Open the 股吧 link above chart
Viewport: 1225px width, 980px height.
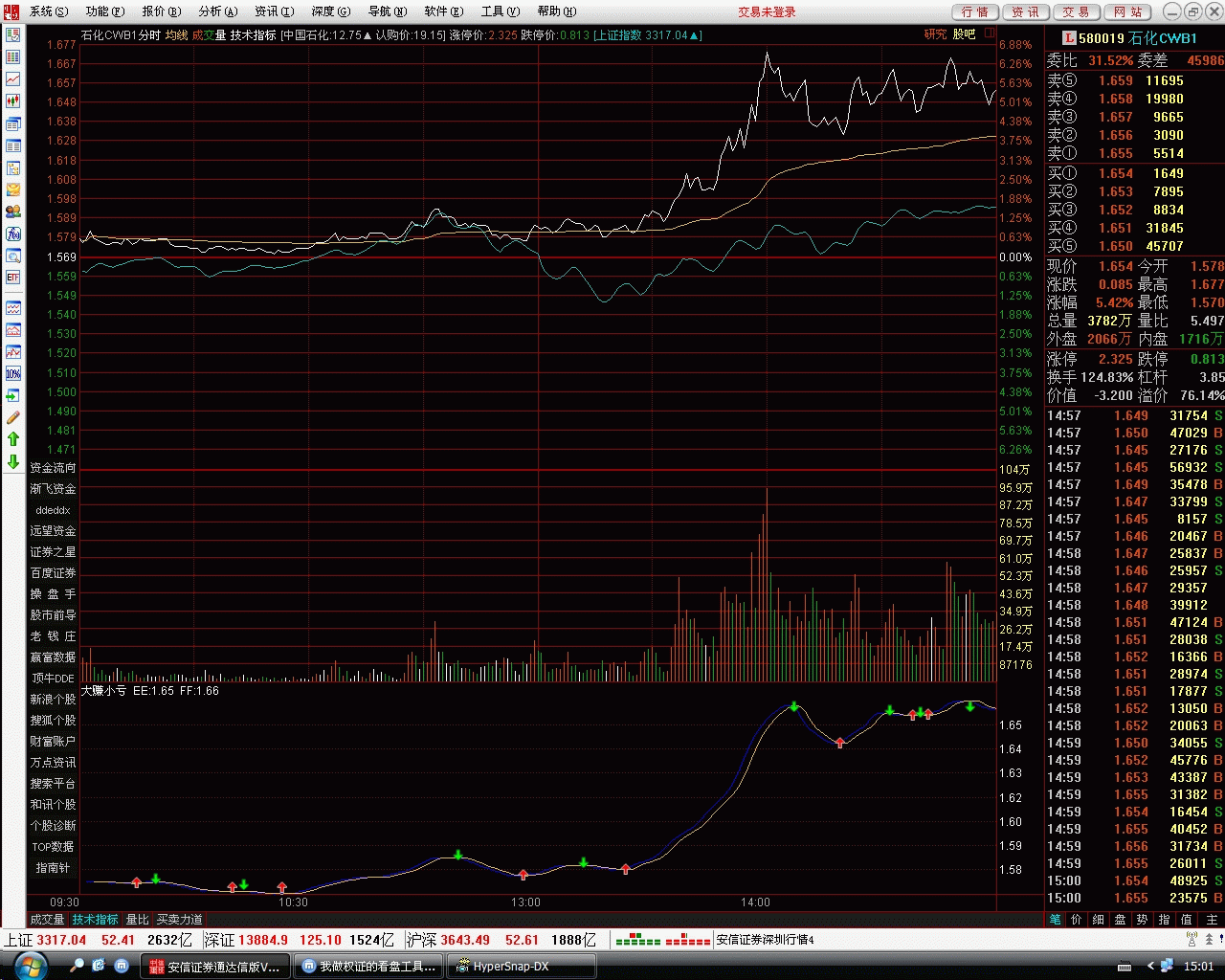pyautogui.click(x=964, y=34)
